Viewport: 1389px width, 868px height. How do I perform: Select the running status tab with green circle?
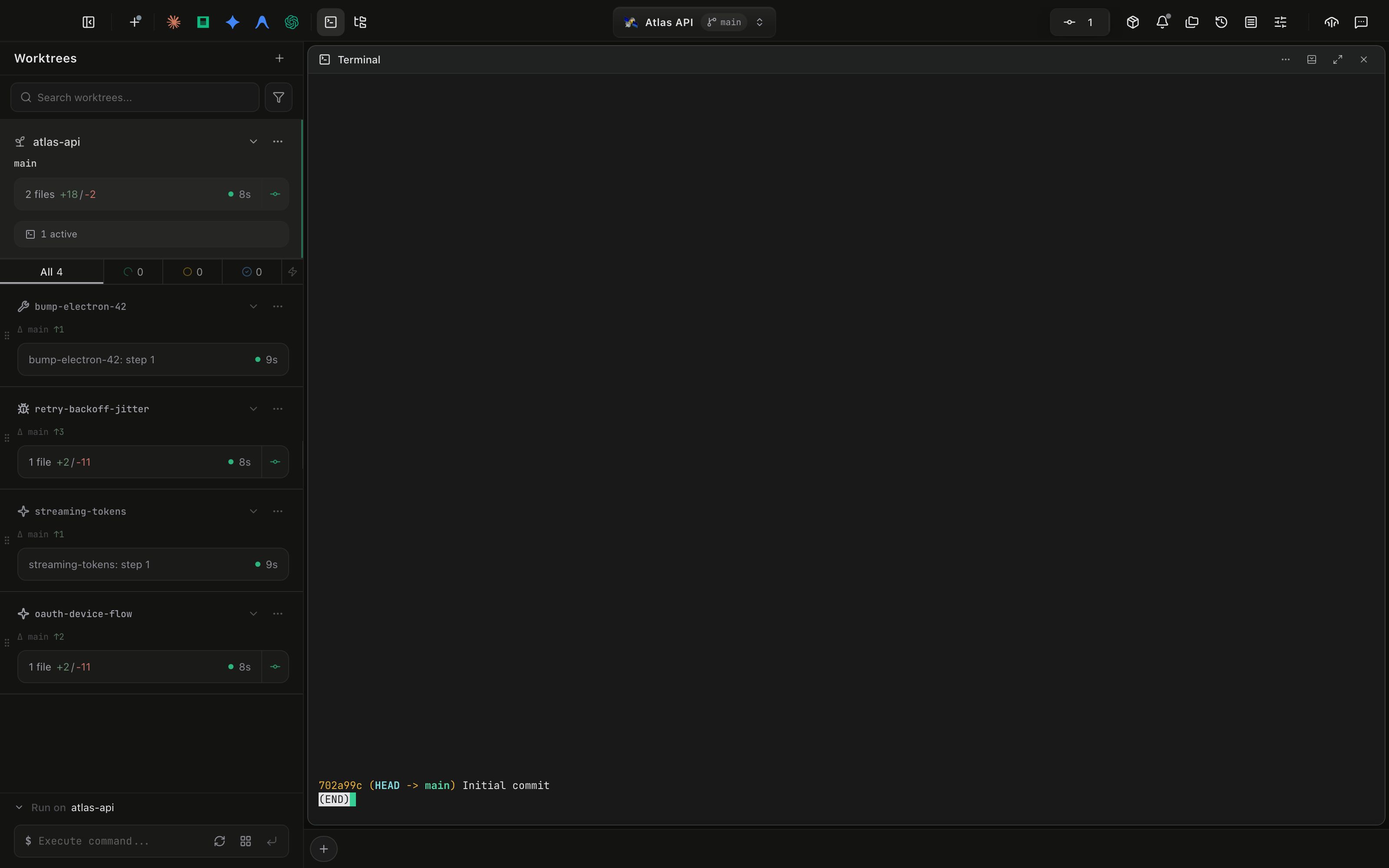(133, 272)
